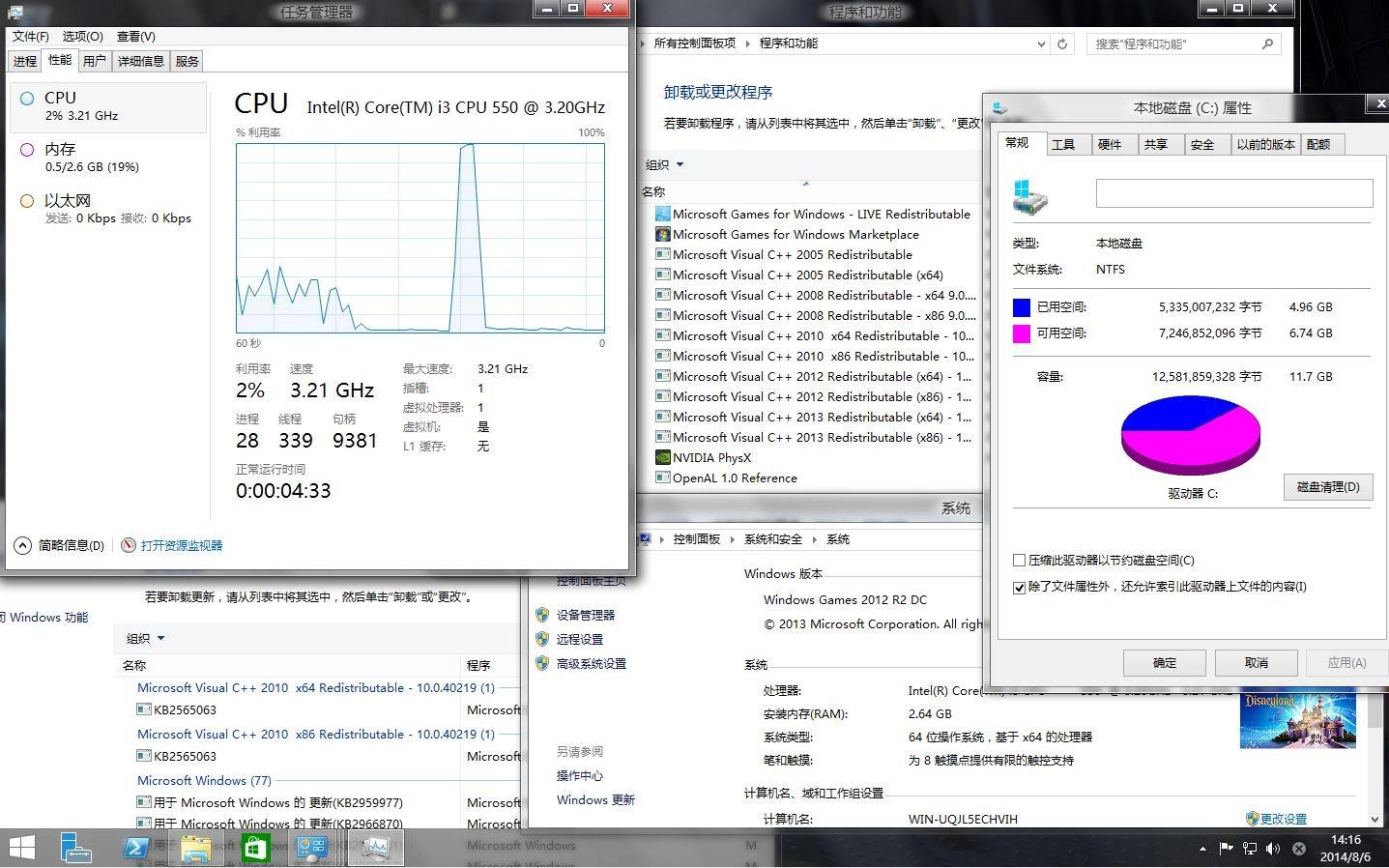
Task: Open the Windows 更新 link
Action: (595, 799)
